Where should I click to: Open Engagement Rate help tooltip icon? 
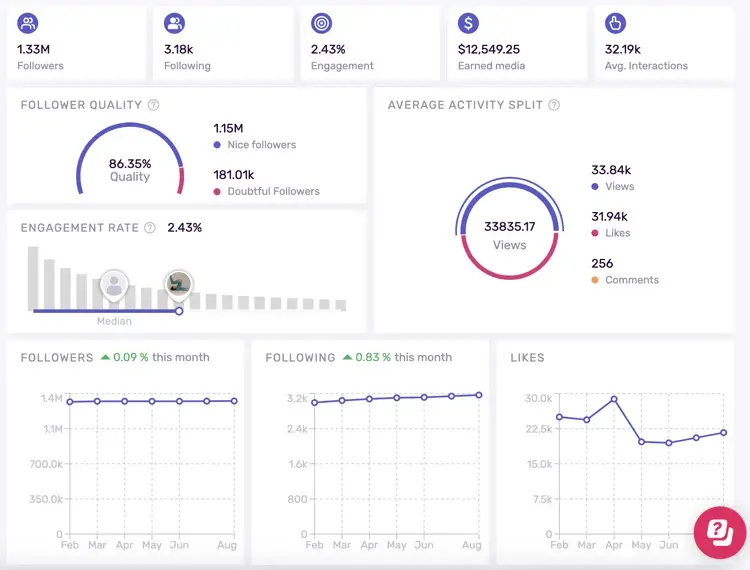pos(150,228)
